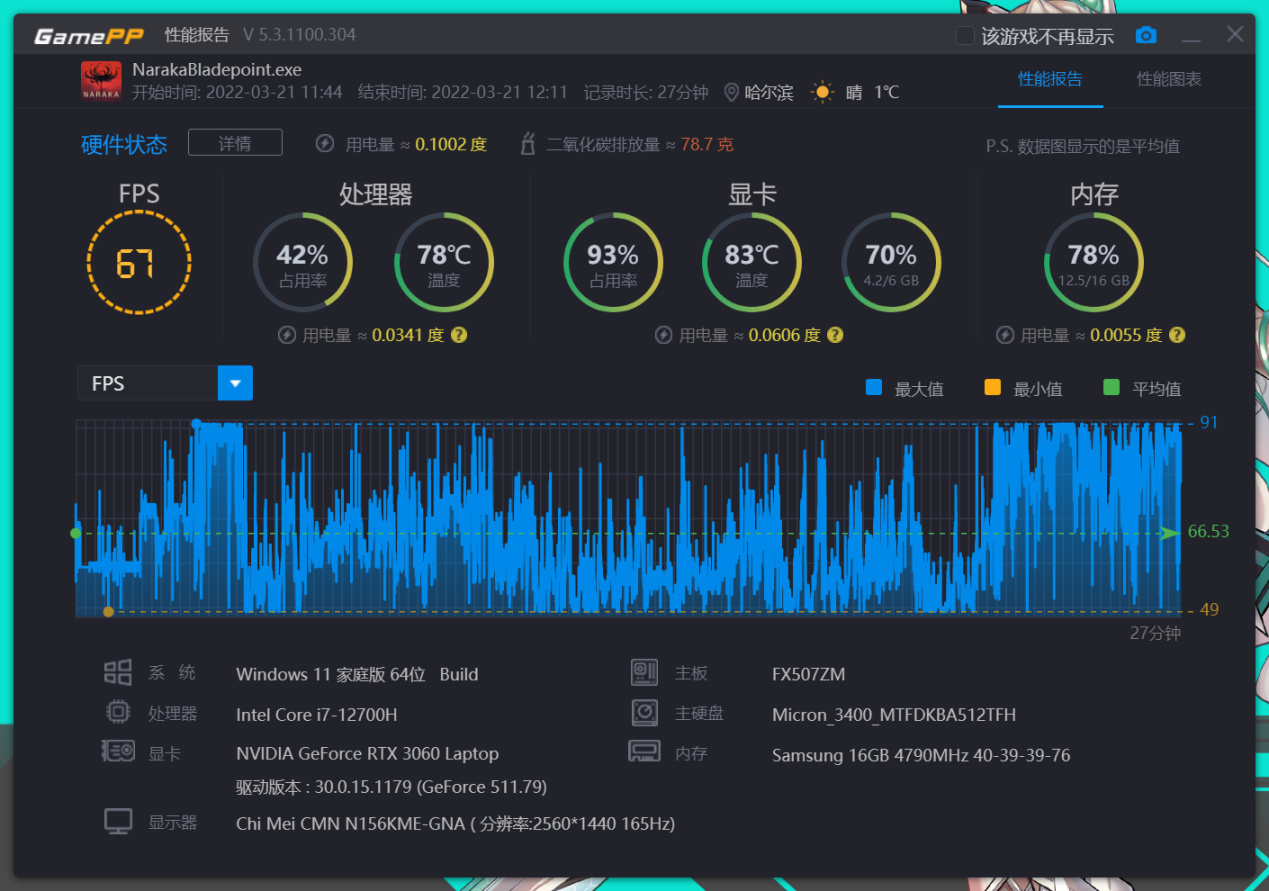This screenshot has width=1269, height=891.
Task: Click the camera screenshot icon
Action: click(1146, 36)
